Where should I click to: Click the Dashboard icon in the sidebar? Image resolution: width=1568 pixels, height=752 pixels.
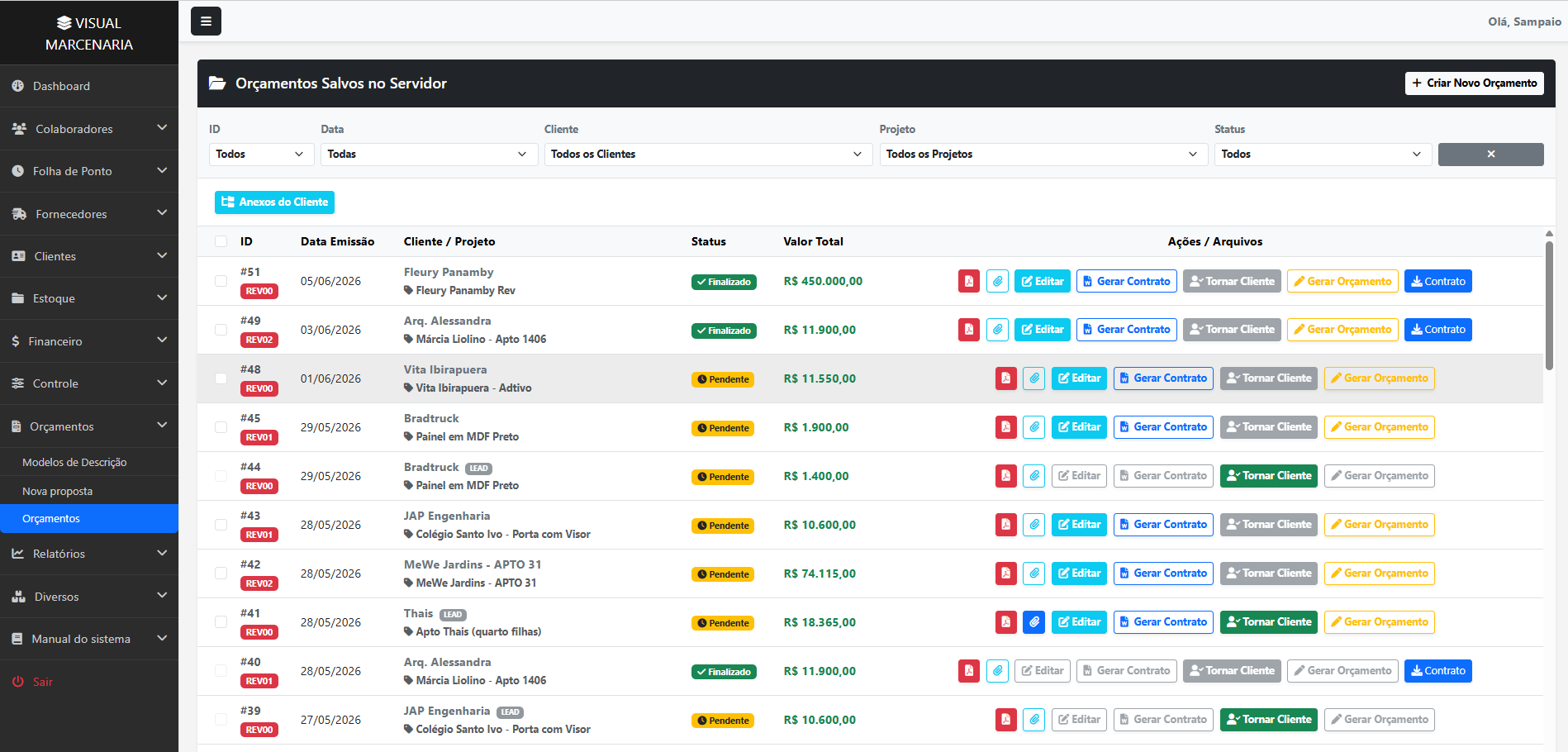18,86
